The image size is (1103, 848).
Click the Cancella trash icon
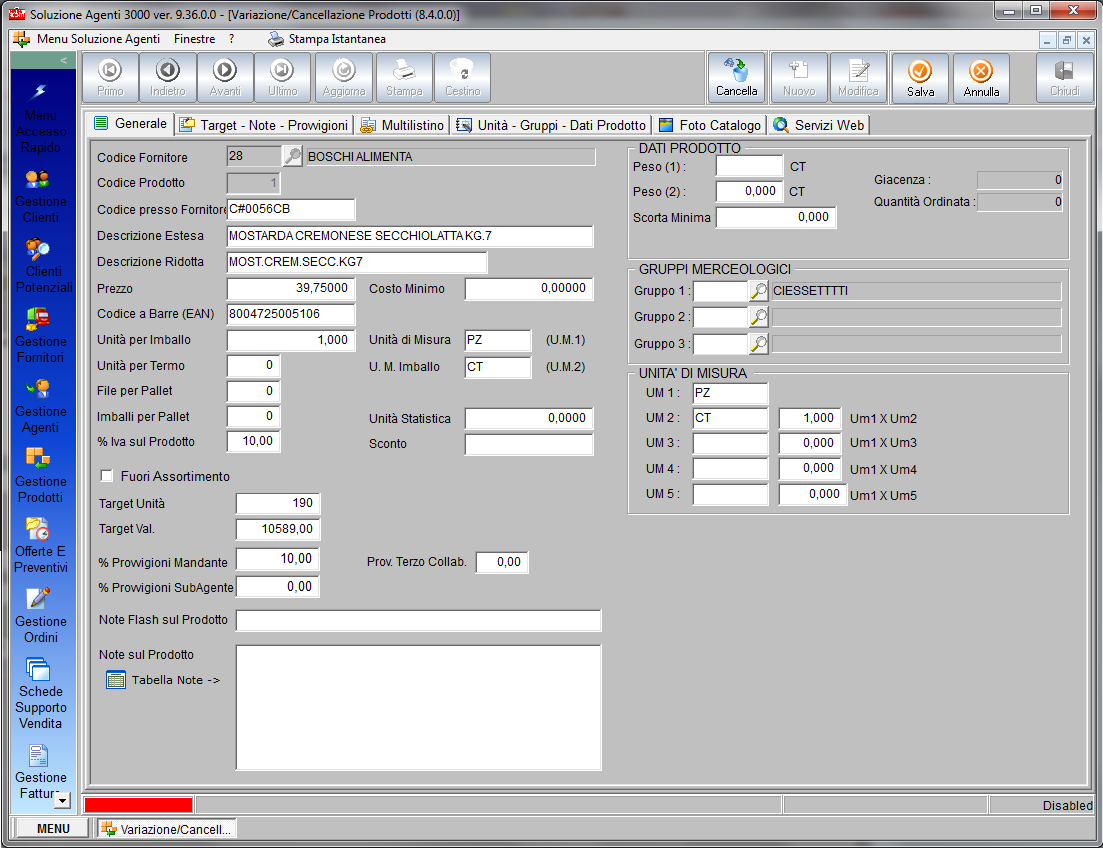737,71
